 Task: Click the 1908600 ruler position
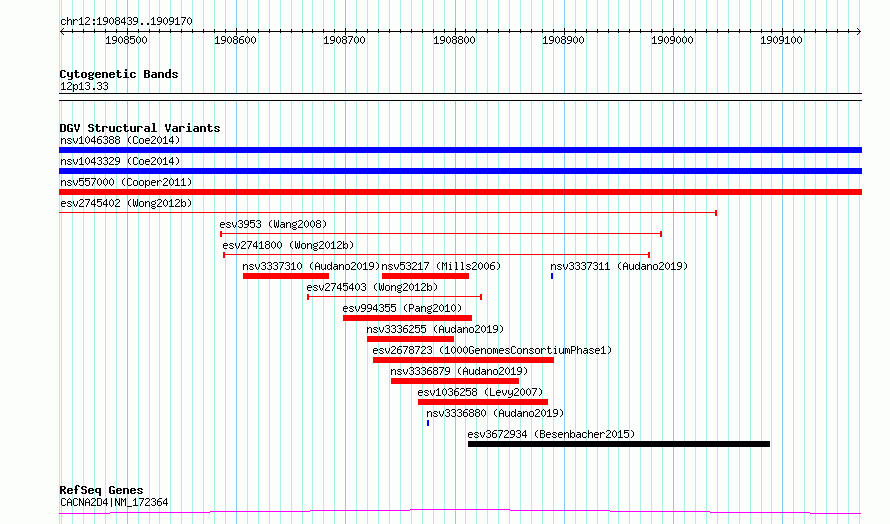pyautogui.click(x=235, y=40)
